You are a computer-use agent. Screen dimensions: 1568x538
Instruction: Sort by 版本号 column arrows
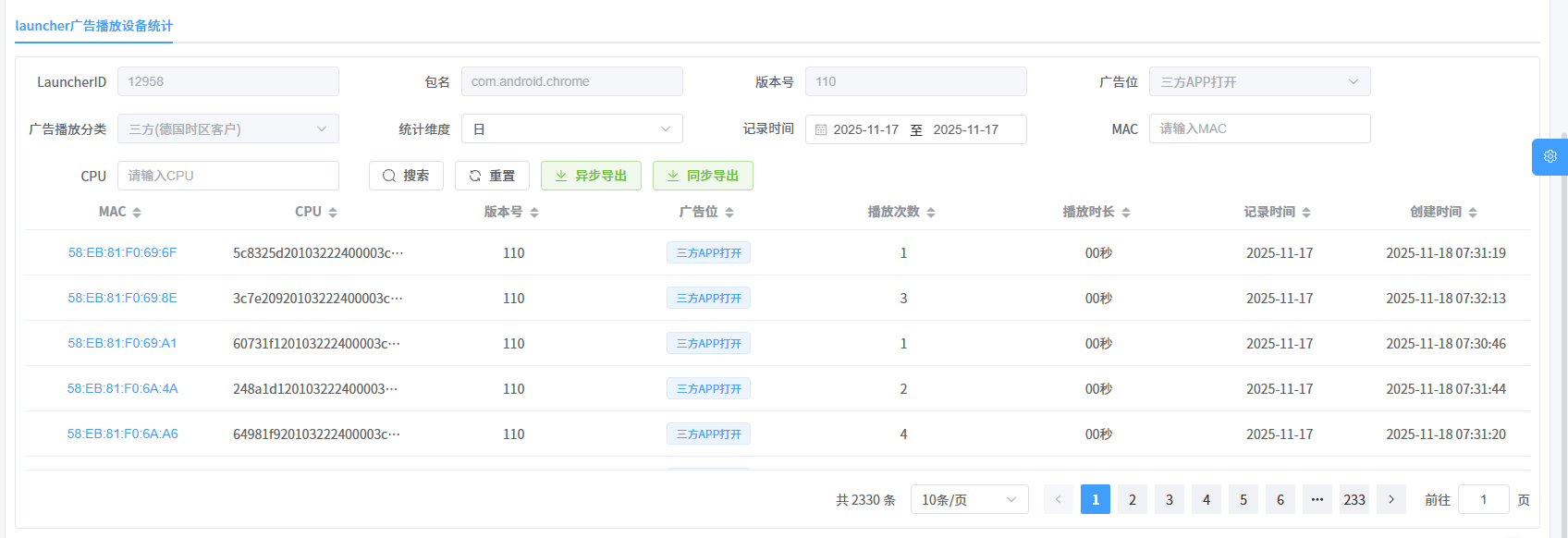(534, 213)
